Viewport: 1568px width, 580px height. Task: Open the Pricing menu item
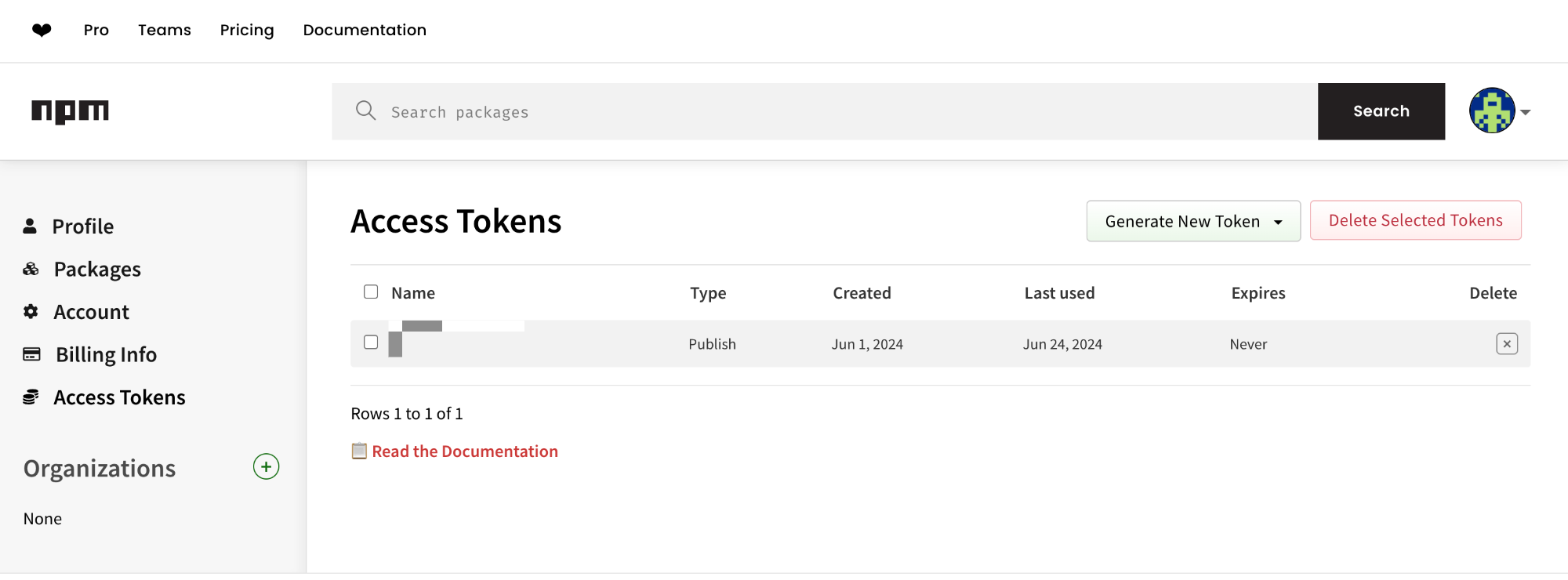coord(247,30)
